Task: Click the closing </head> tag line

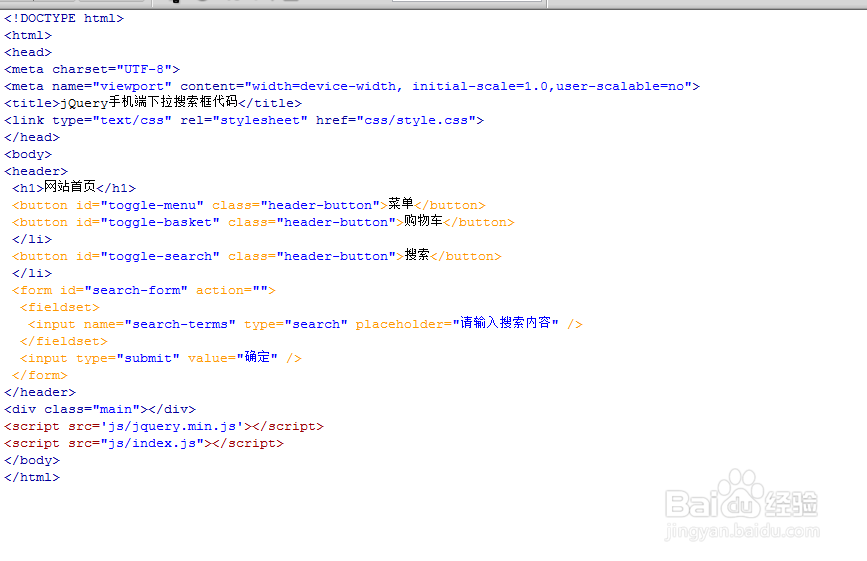Action: coord(32,138)
